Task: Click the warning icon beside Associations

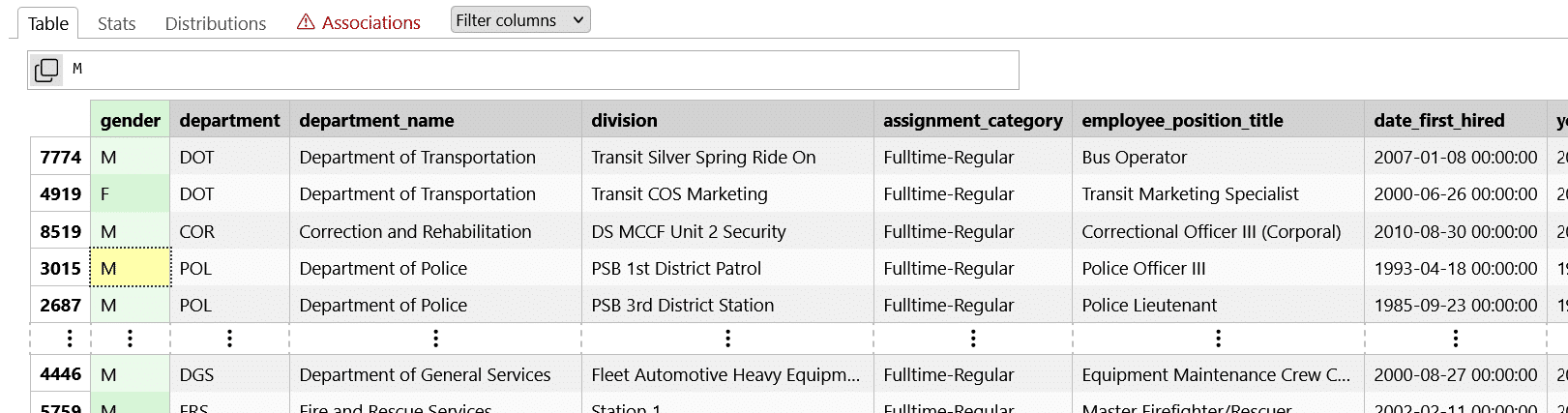Action: pyautogui.click(x=306, y=22)
